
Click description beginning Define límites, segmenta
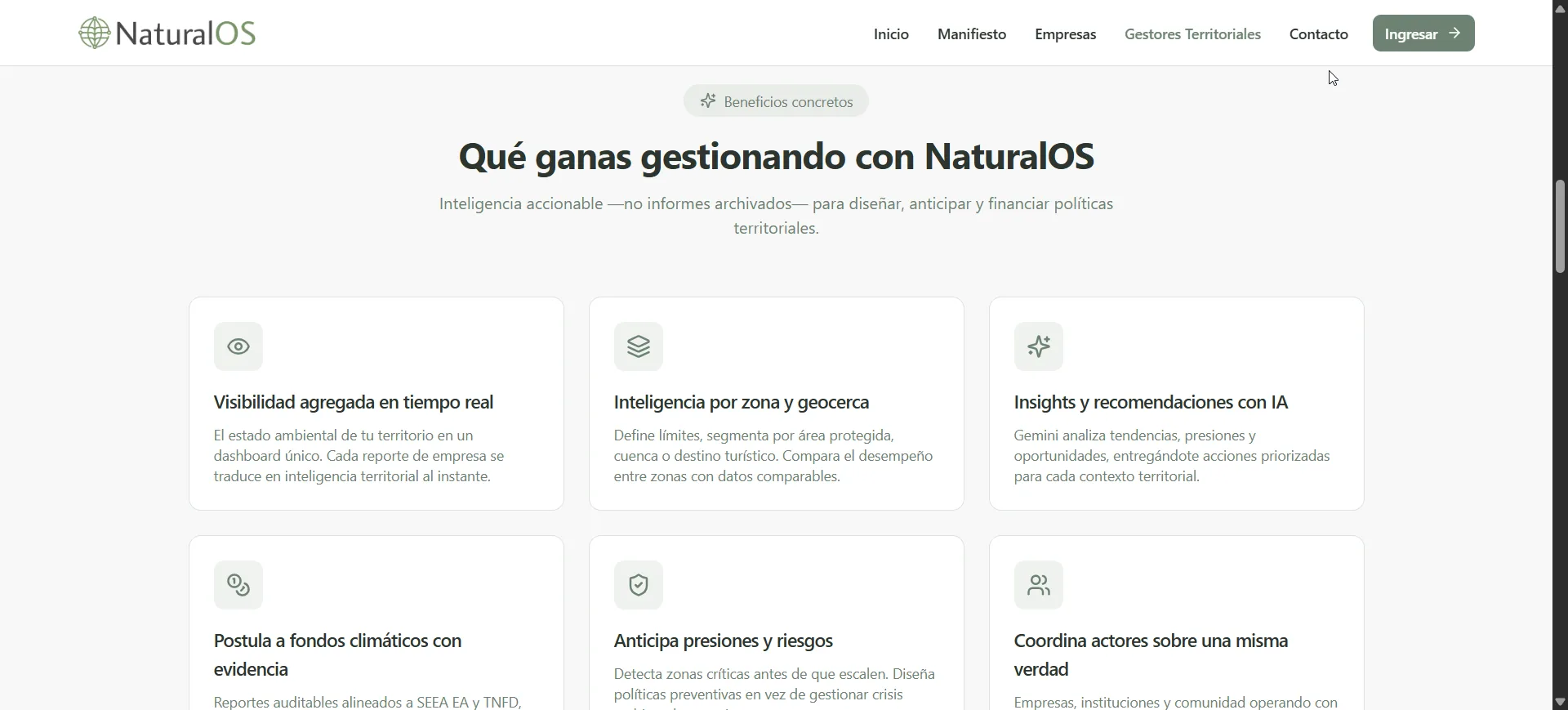(773, 457)
